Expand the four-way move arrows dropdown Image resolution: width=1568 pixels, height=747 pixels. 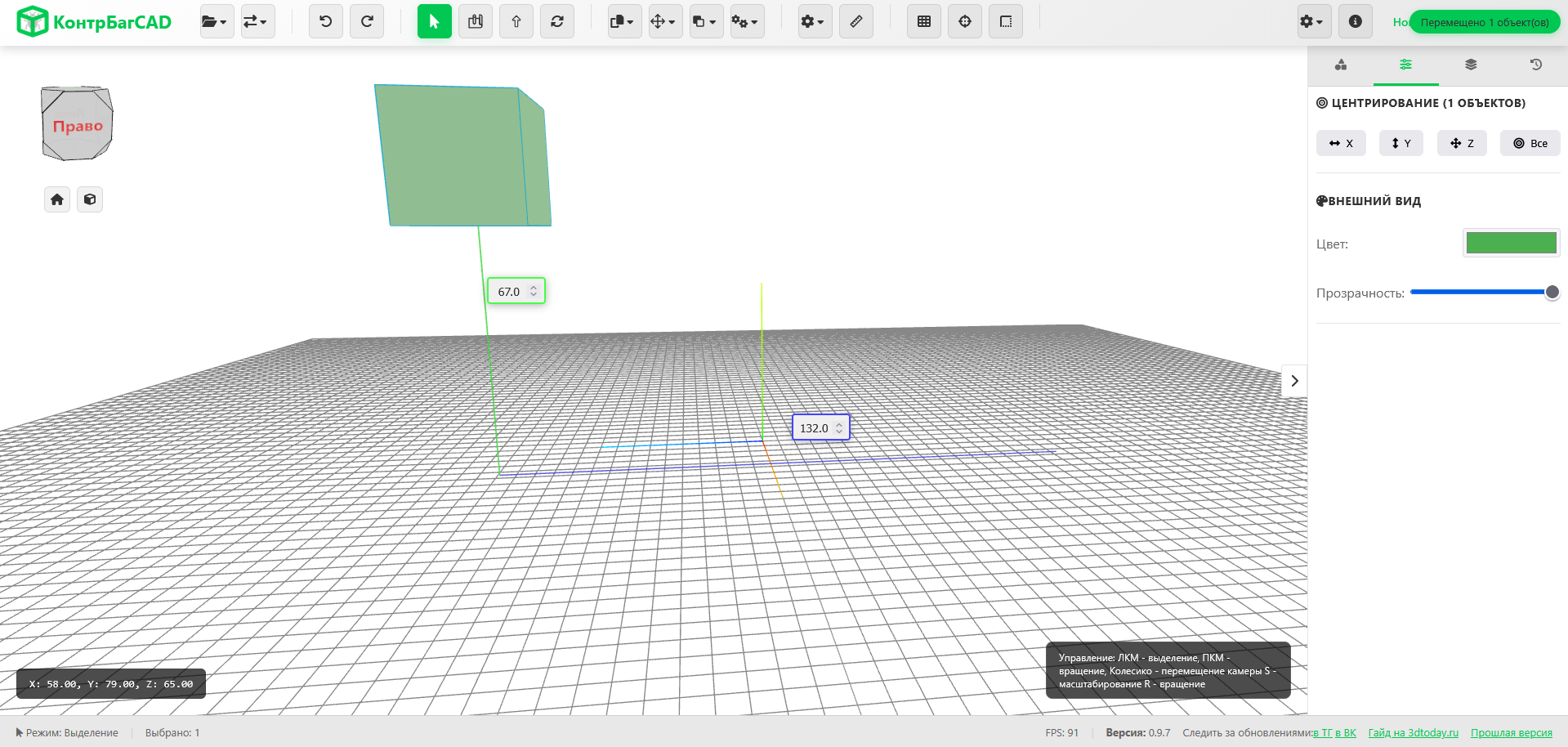[664, 22]
